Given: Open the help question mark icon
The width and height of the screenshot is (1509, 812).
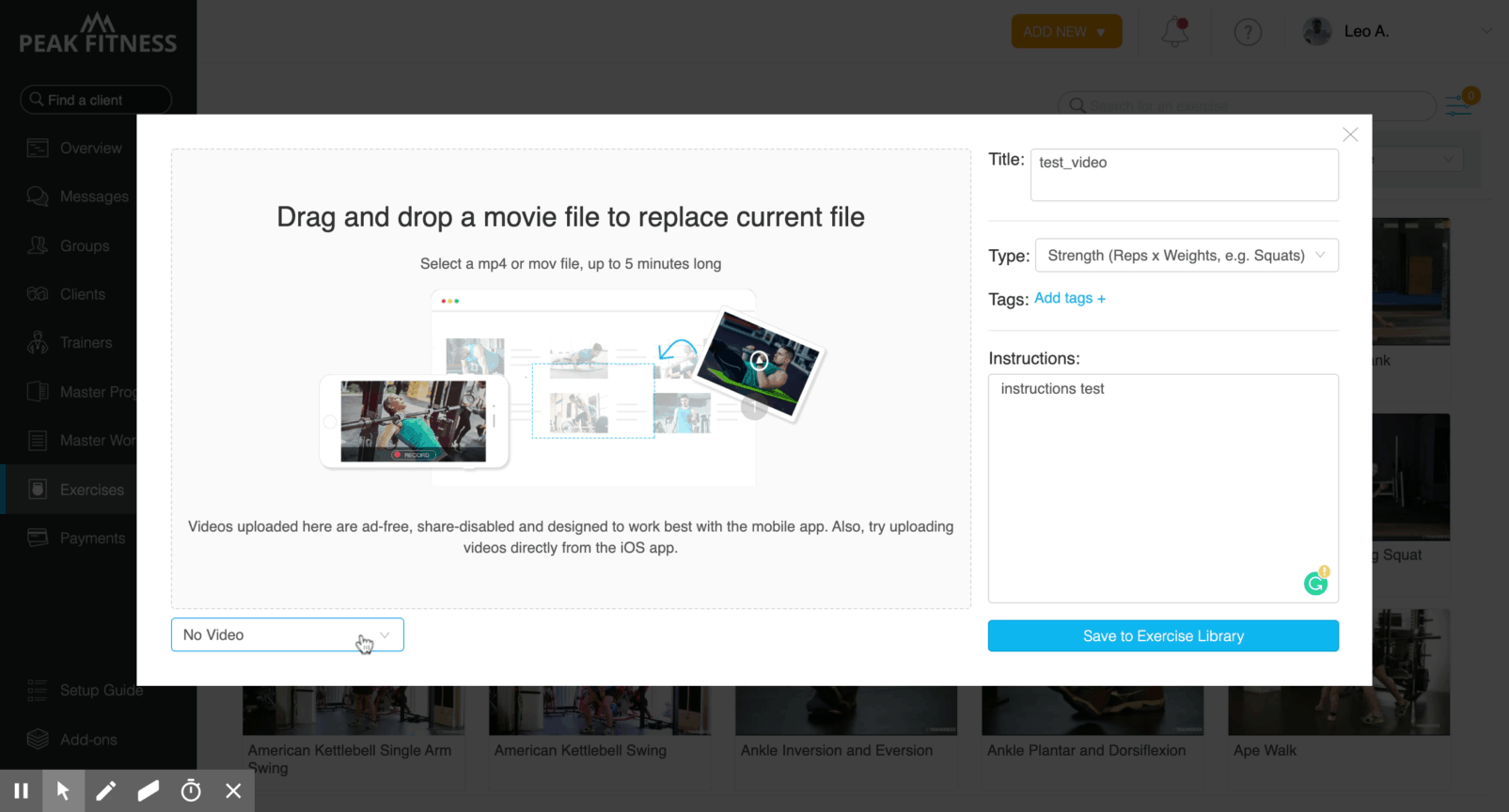Looking at the screenshot, I should point(1248,32).
